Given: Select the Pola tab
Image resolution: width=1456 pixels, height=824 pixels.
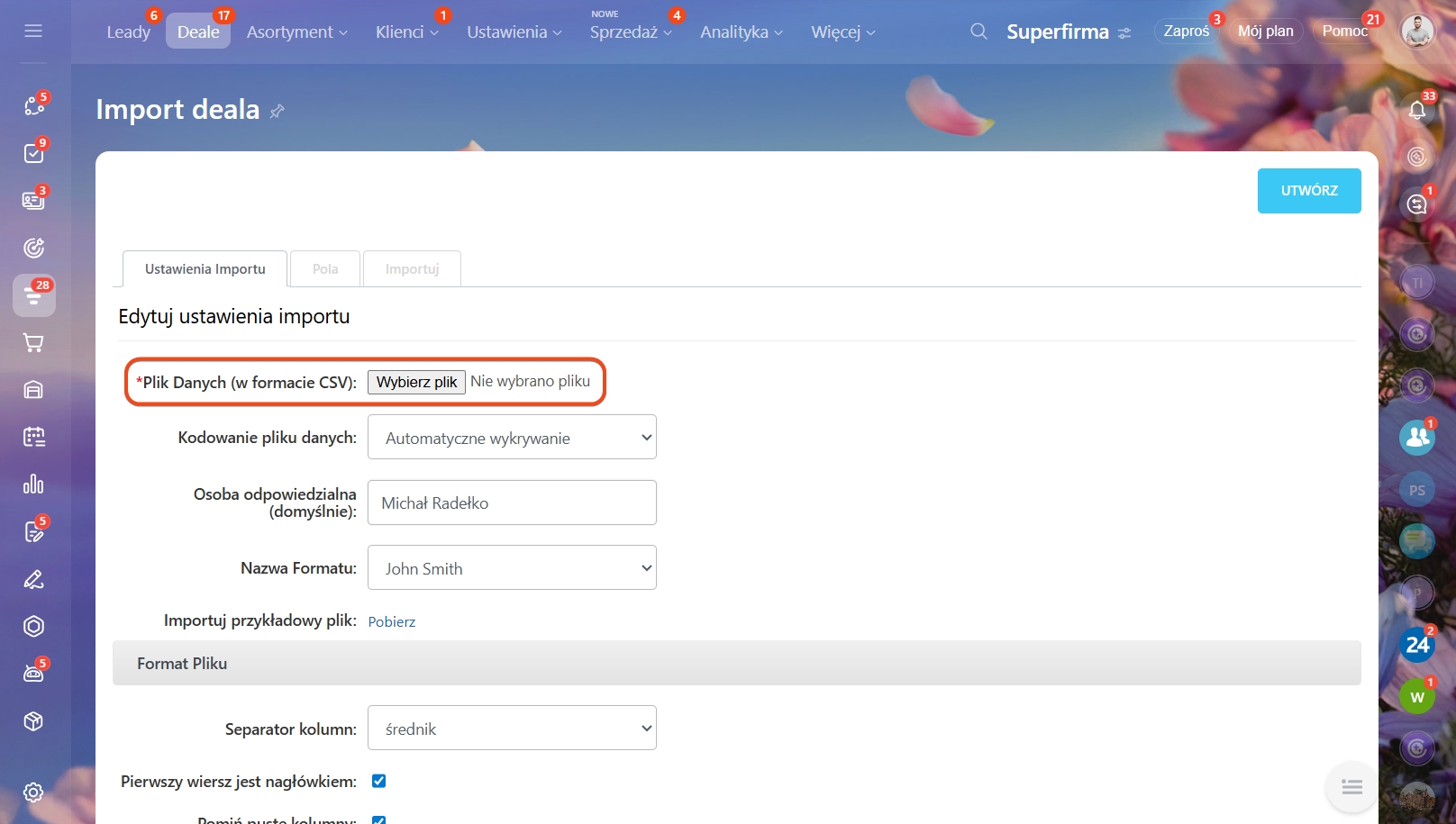Looking at the screenshot, I should pyautogui.click(x=325, y=269).
